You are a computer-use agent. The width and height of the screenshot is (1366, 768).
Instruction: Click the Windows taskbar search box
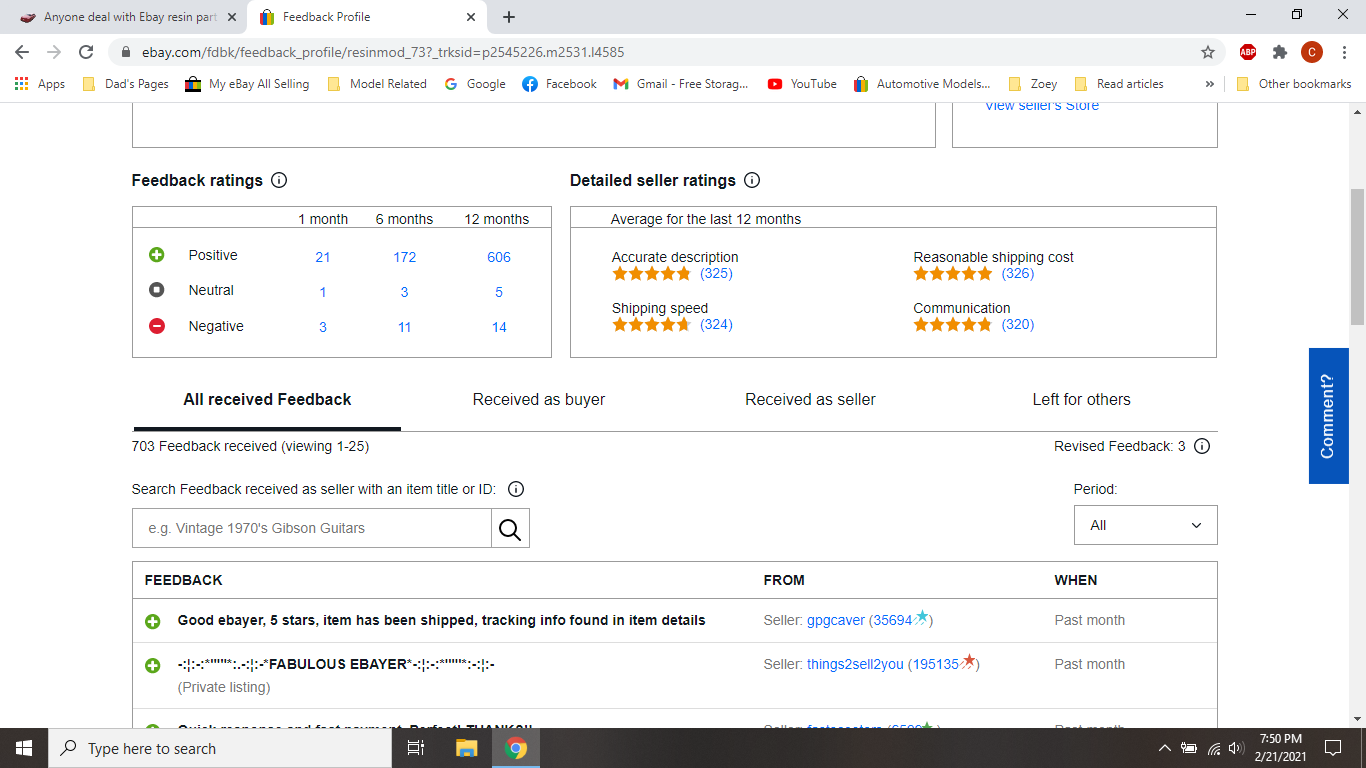coord(220,748)
